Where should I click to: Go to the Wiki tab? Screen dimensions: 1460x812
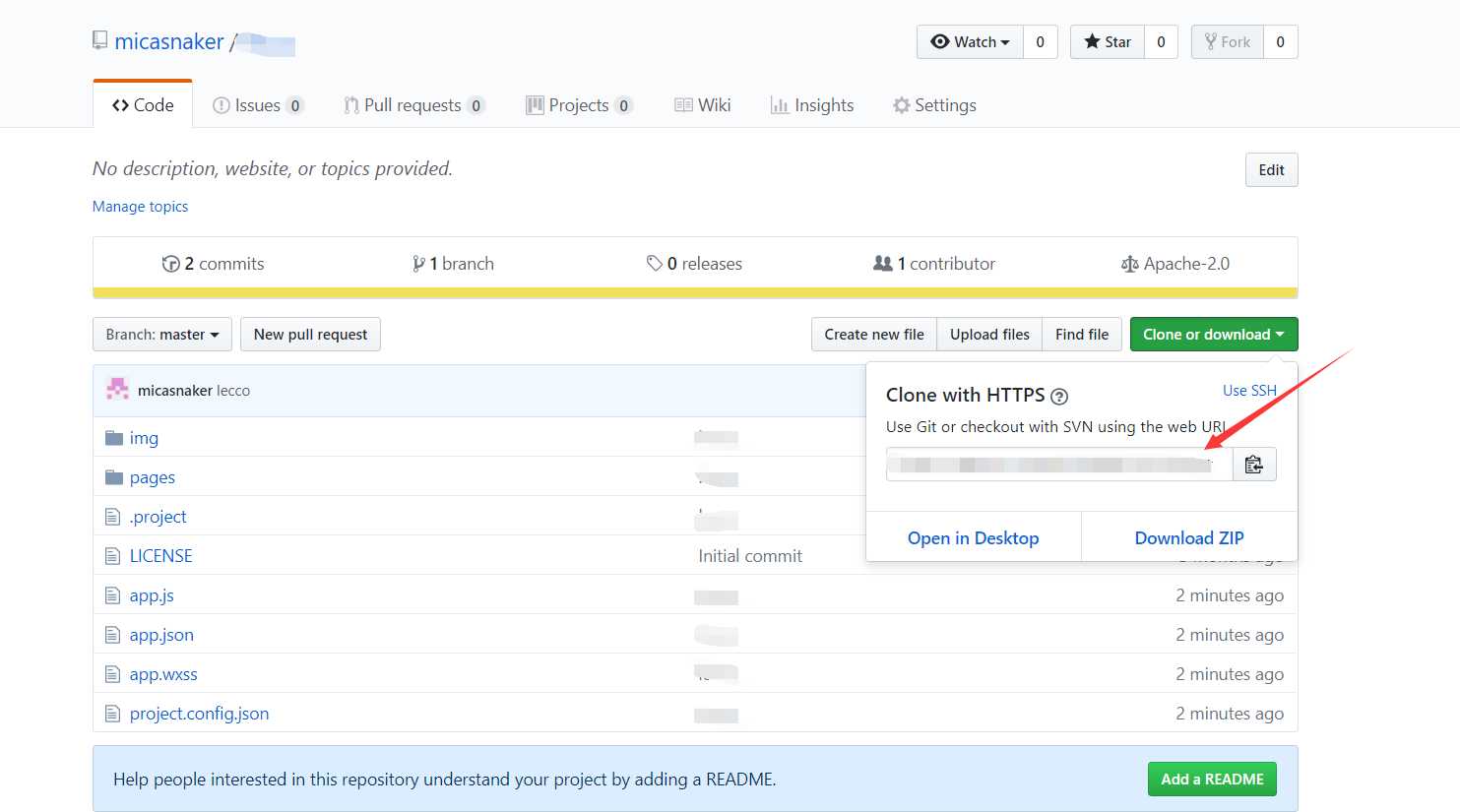point(703,105)
